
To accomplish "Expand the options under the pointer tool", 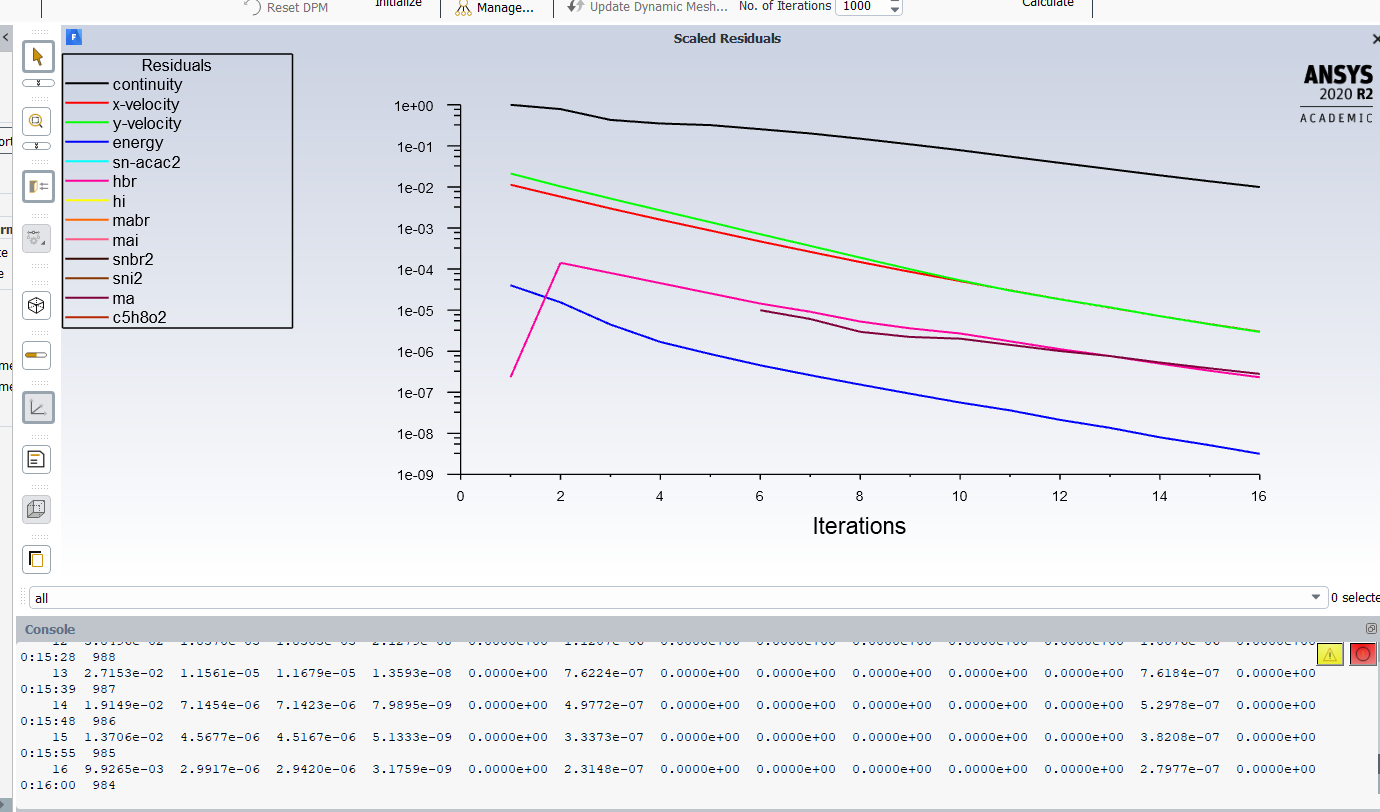I will (x=38, y=83).
